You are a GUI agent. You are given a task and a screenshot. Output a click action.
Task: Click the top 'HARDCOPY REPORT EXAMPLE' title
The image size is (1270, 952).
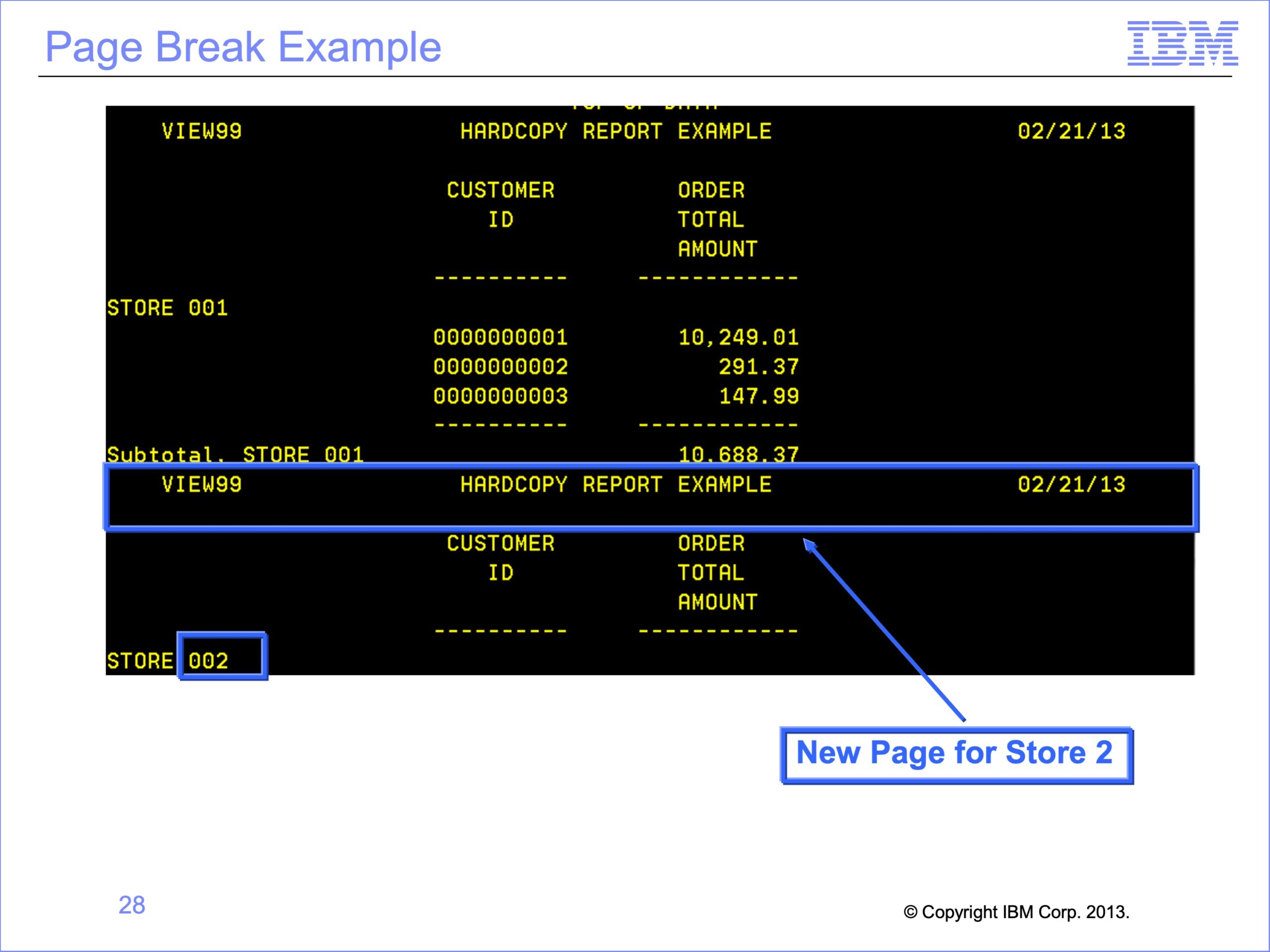point(616,131)
